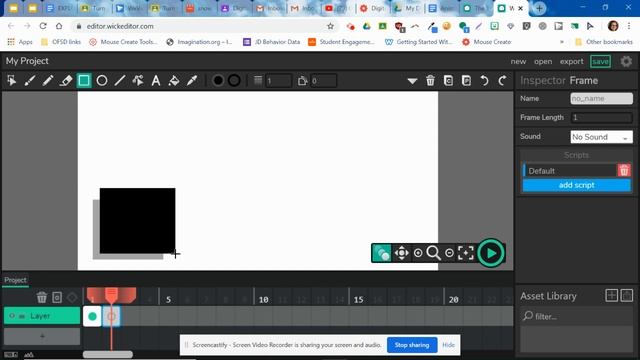Select the Fill bucket tool
The width and height of the screenshot is (640, 360).
[x=174, y=80]
